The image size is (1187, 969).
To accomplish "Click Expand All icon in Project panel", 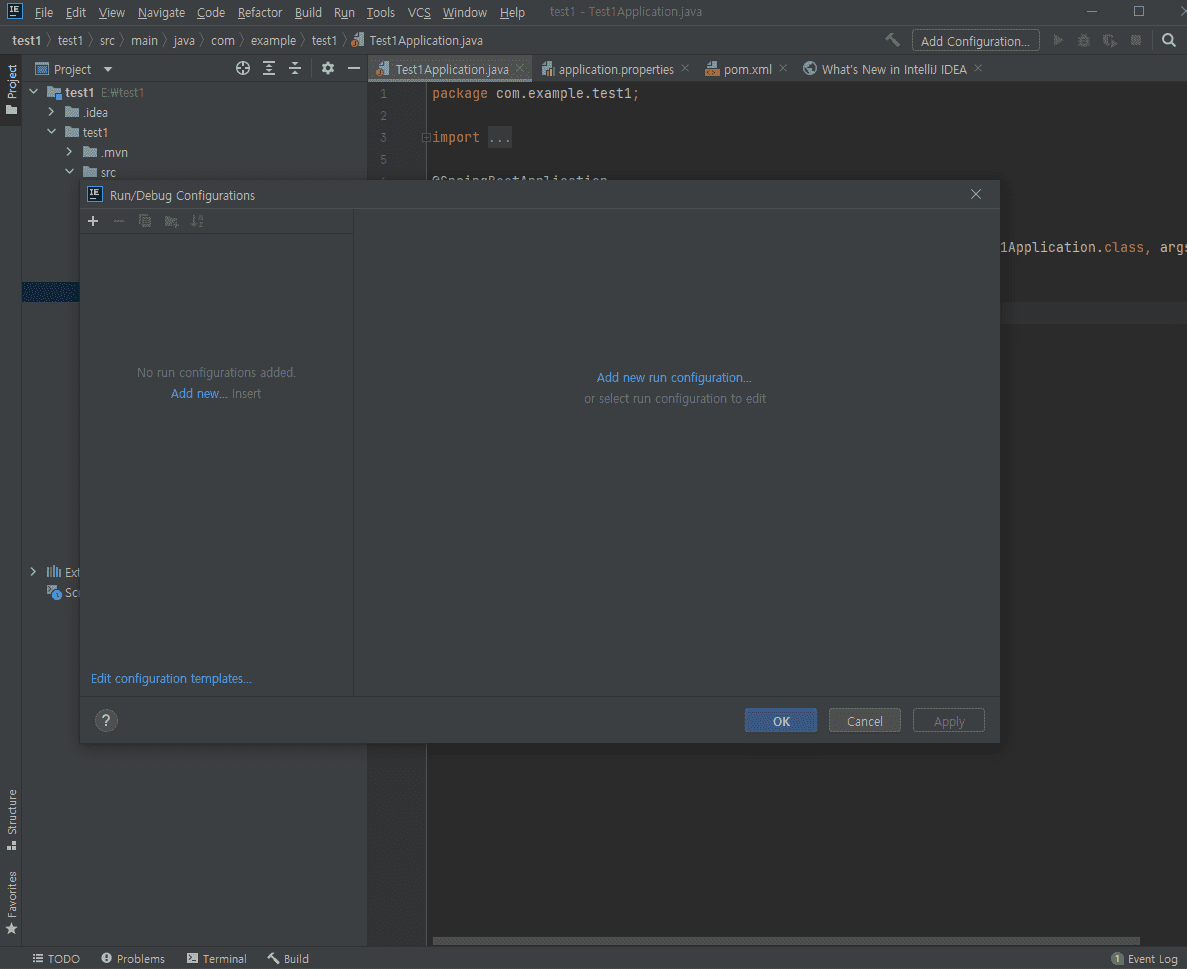I will pos(269,69).
